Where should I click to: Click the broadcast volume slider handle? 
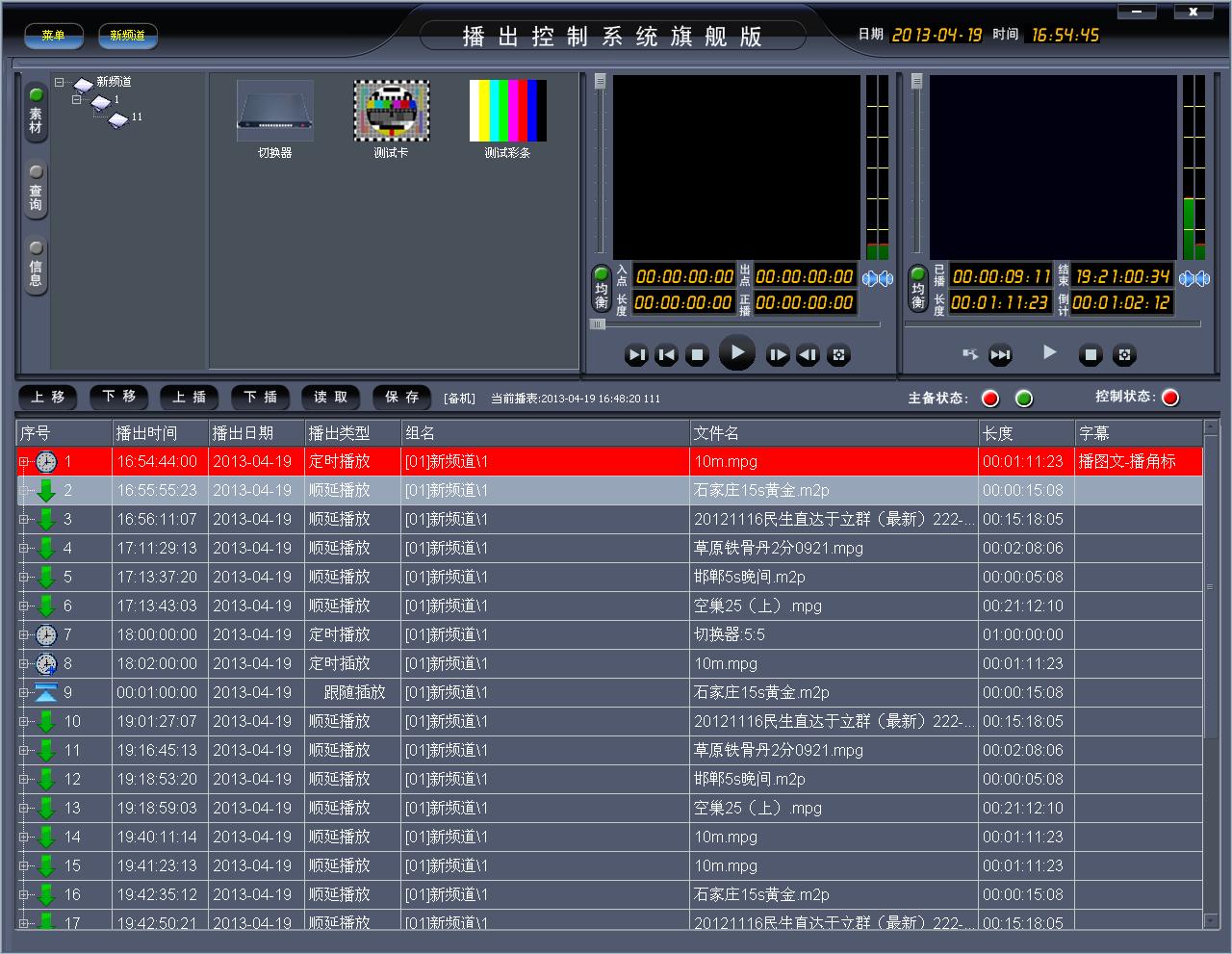916,82
